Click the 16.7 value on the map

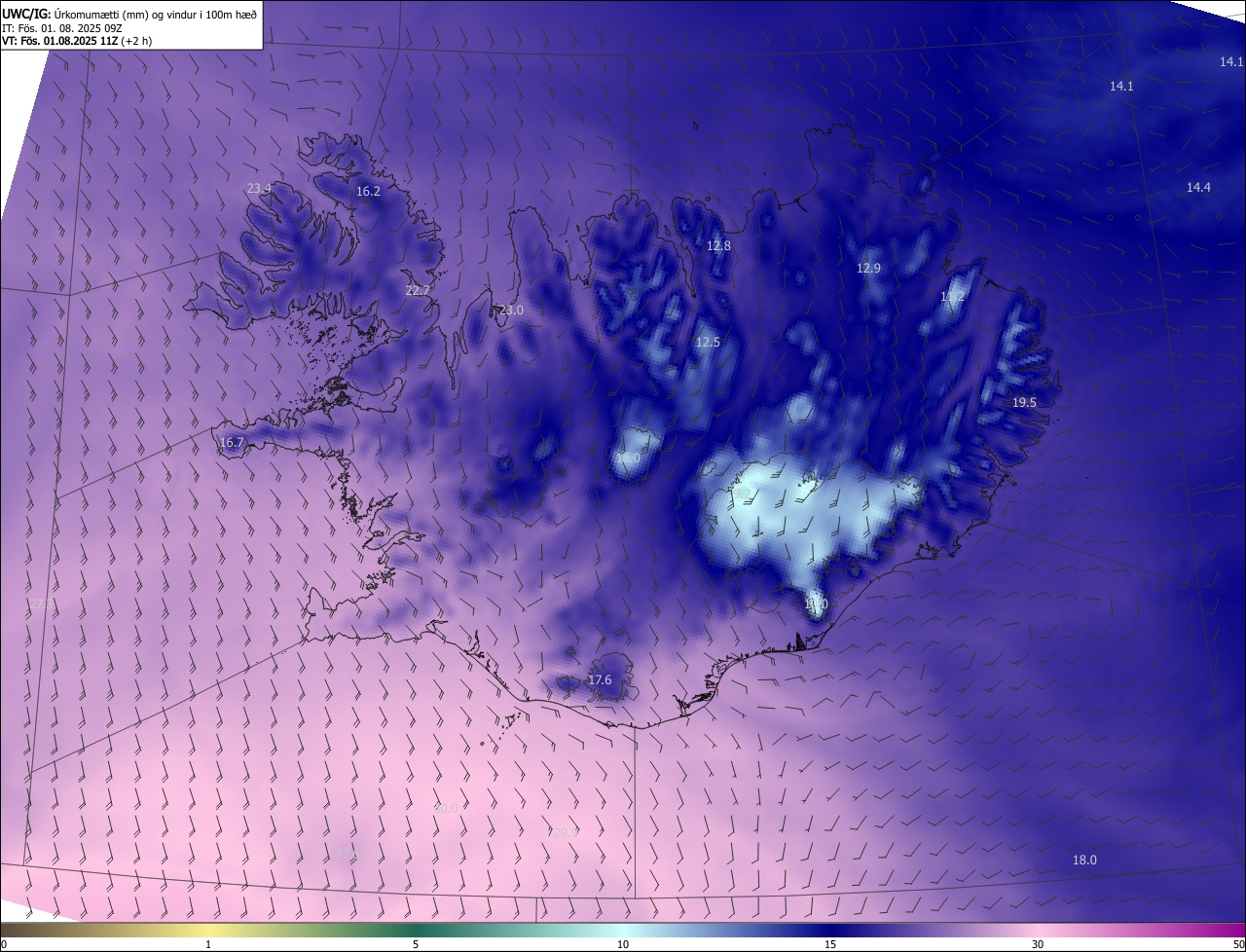[x=232, y=443]
